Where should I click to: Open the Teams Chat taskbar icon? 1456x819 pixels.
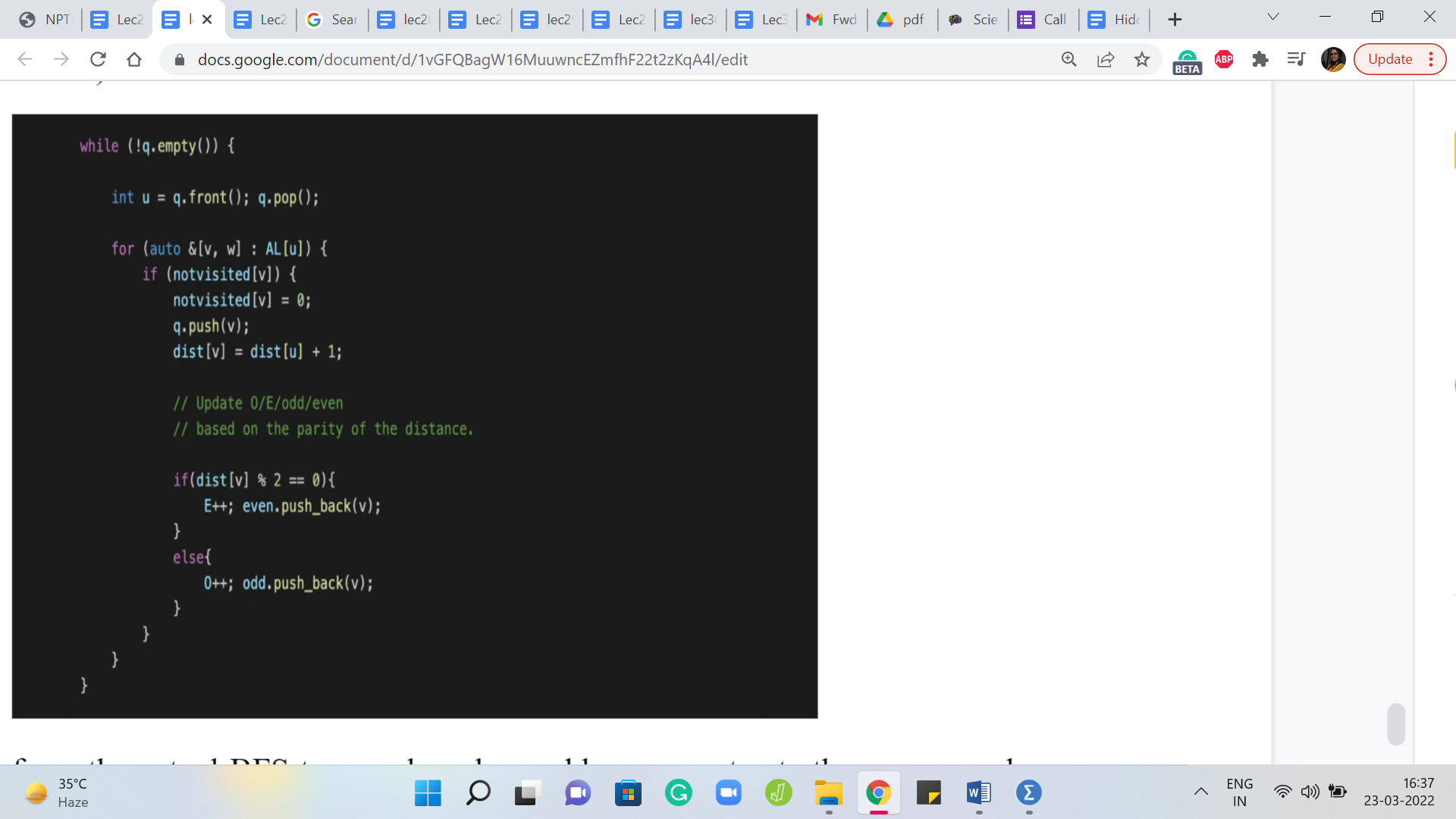[578, 793]
